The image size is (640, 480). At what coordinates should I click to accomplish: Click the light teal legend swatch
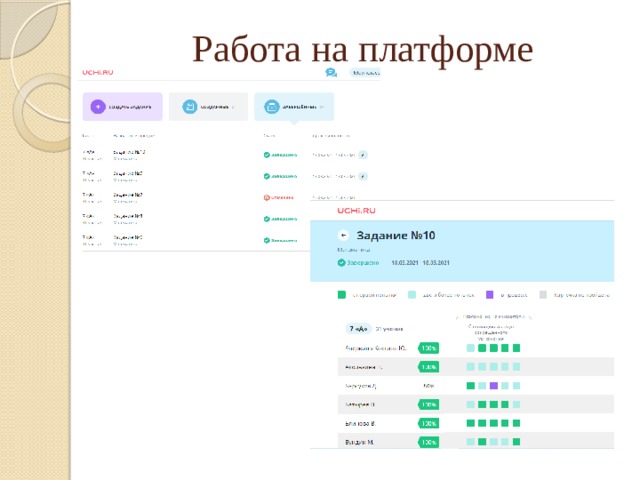(412, 295)
